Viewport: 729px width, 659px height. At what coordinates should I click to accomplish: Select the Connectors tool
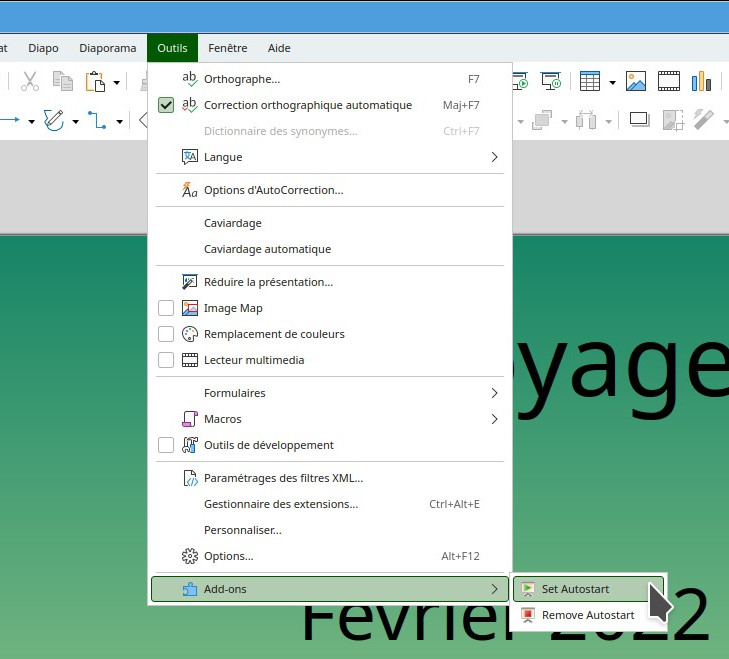click(x=97, y=120)
